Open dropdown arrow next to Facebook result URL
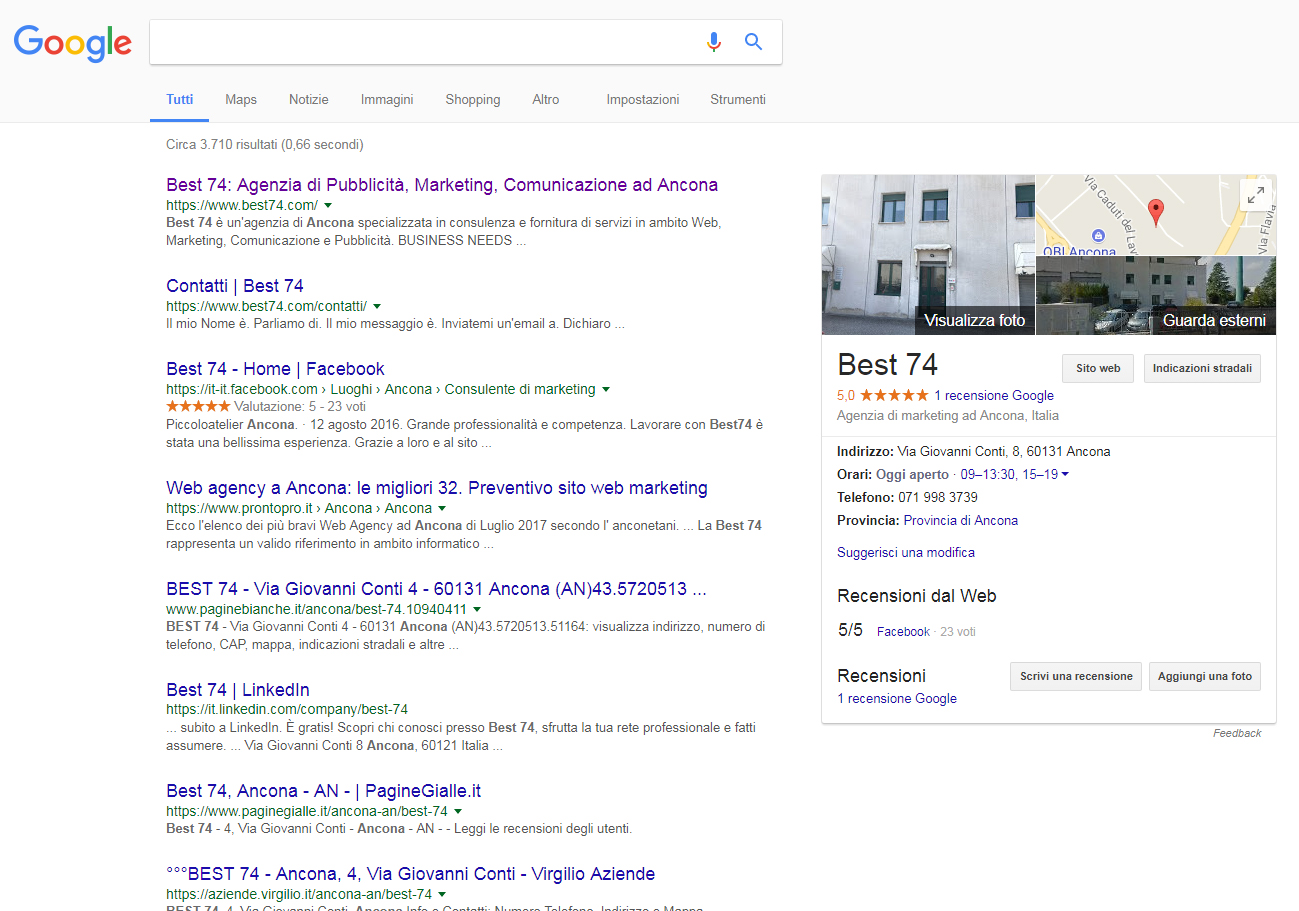Viewport: 1299px width, 911px height. point(606,389)
